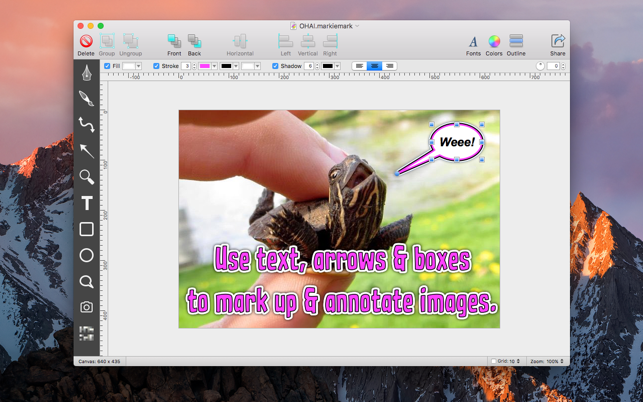Open the Colors picker
The width and height of the screenshot is (643, 402).
click(x=494, y=45)
